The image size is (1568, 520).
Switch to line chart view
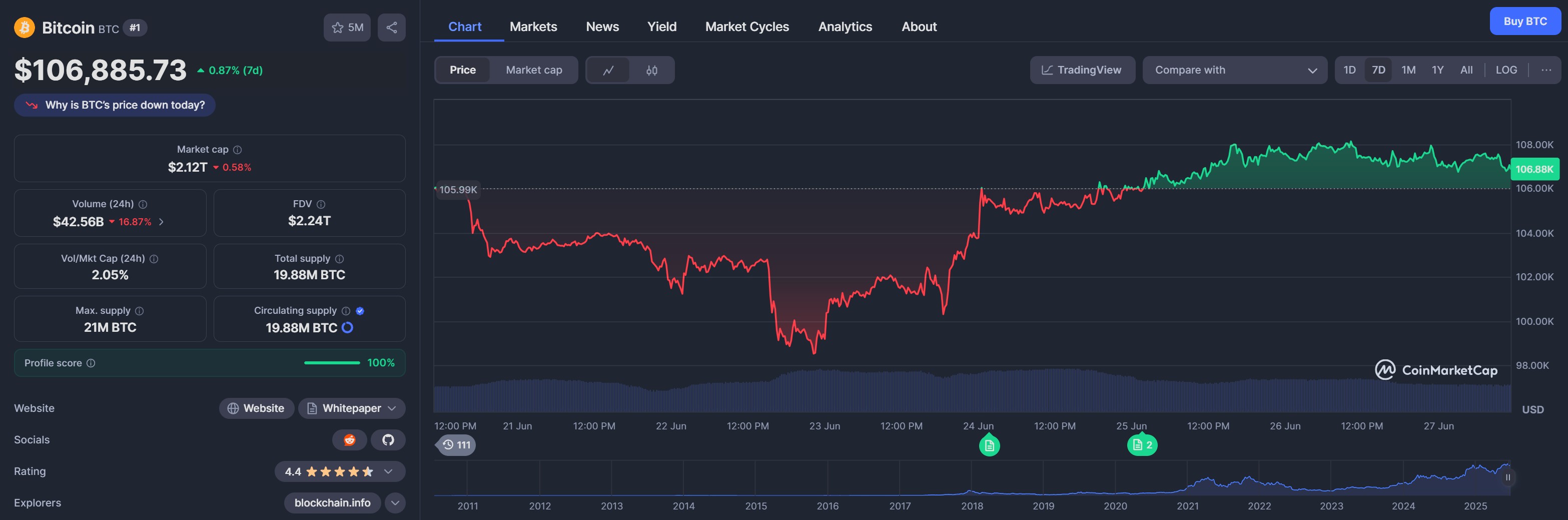click(x=608, y=70)
